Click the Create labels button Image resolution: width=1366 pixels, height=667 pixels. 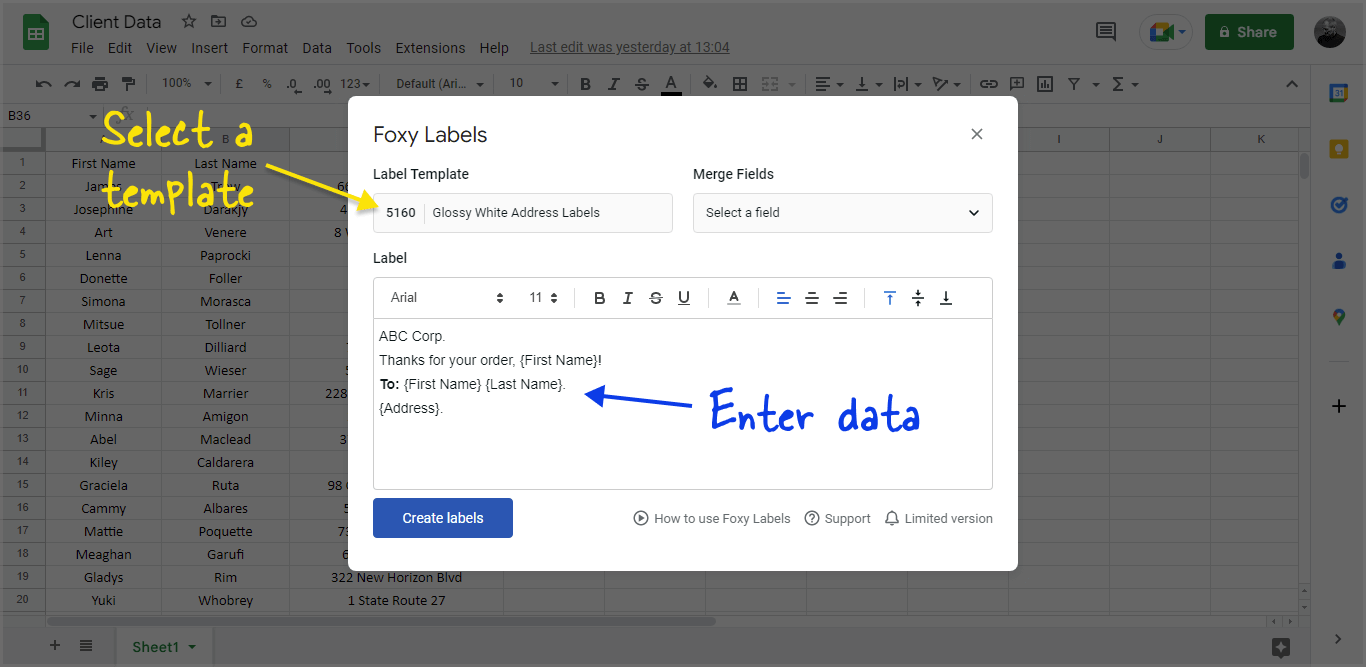point(443,518)
